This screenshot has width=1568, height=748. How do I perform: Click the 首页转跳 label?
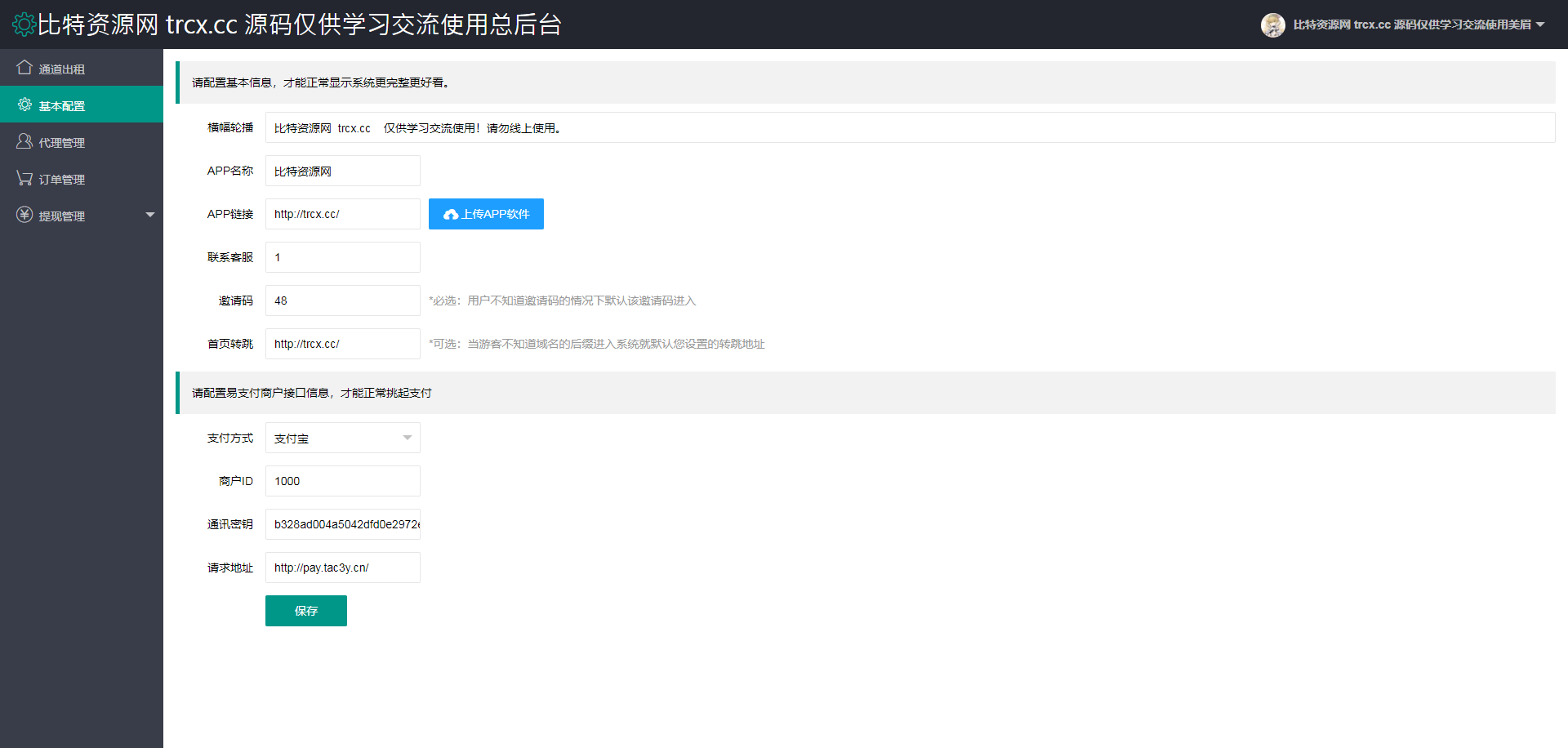coord(230,344)
